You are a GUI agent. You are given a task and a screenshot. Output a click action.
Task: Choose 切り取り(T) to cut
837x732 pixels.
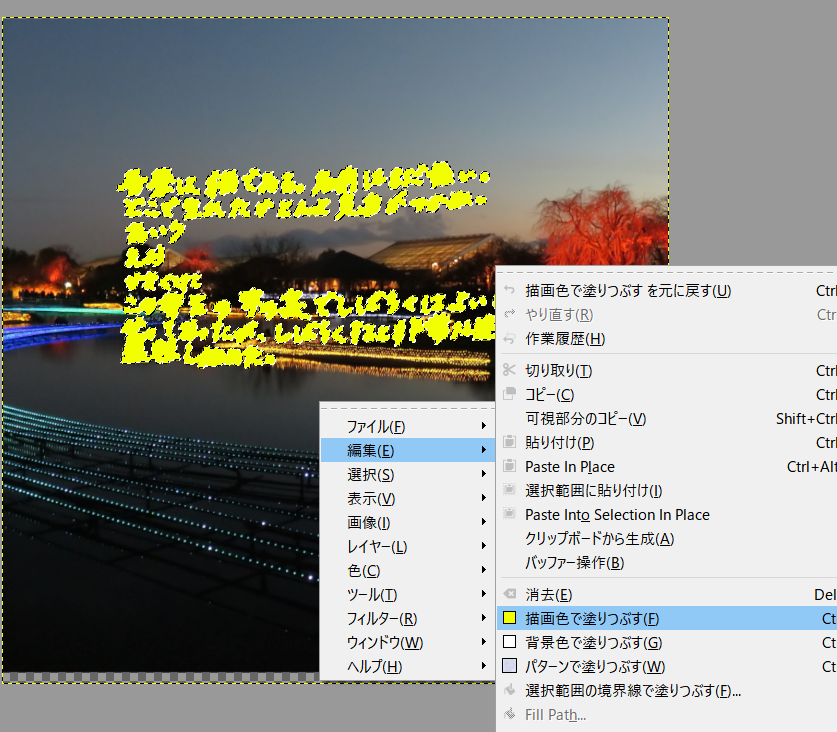(667, 370)
